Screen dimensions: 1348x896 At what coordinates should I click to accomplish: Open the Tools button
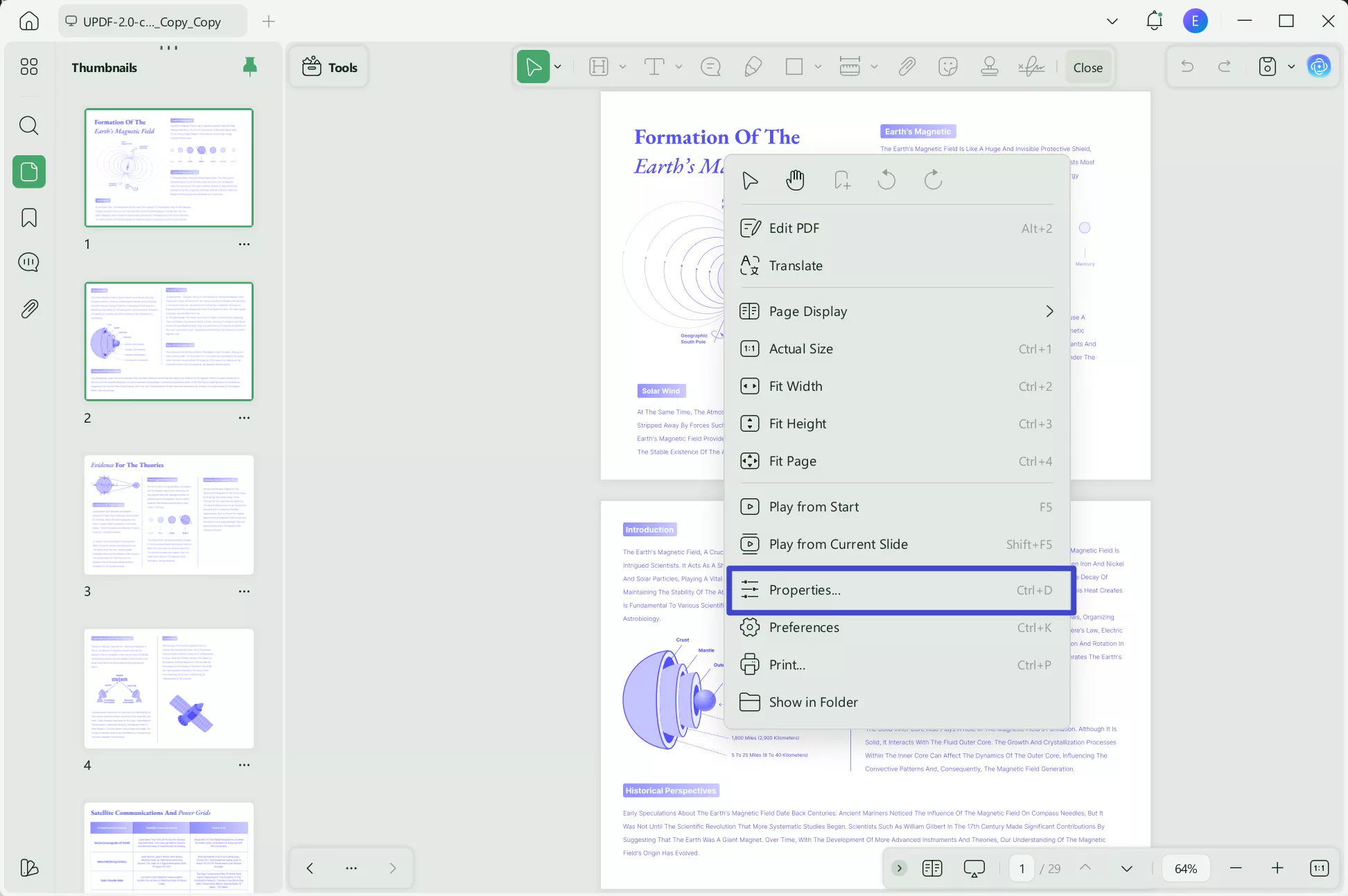tap(330, 67)
